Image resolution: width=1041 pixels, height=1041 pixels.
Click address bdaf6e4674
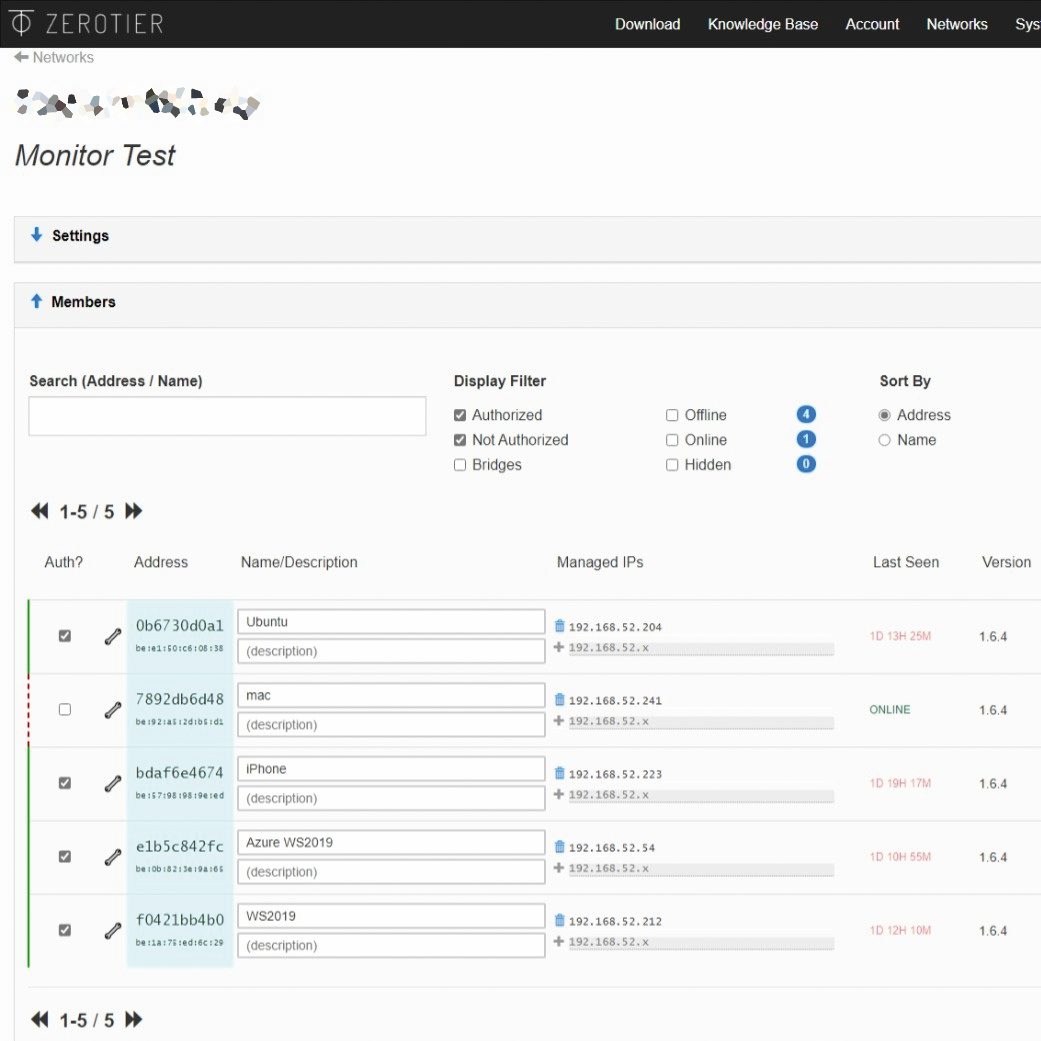click(x=179, y=773)
